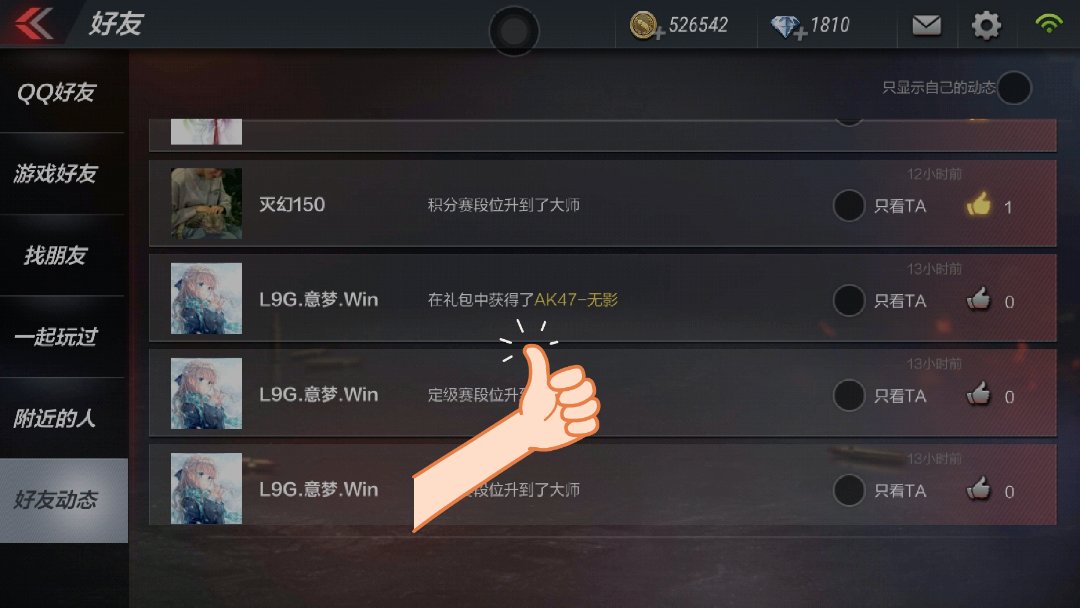
Task: Like the AK47-无影 gift pack post
Action: tap(979, 300)
